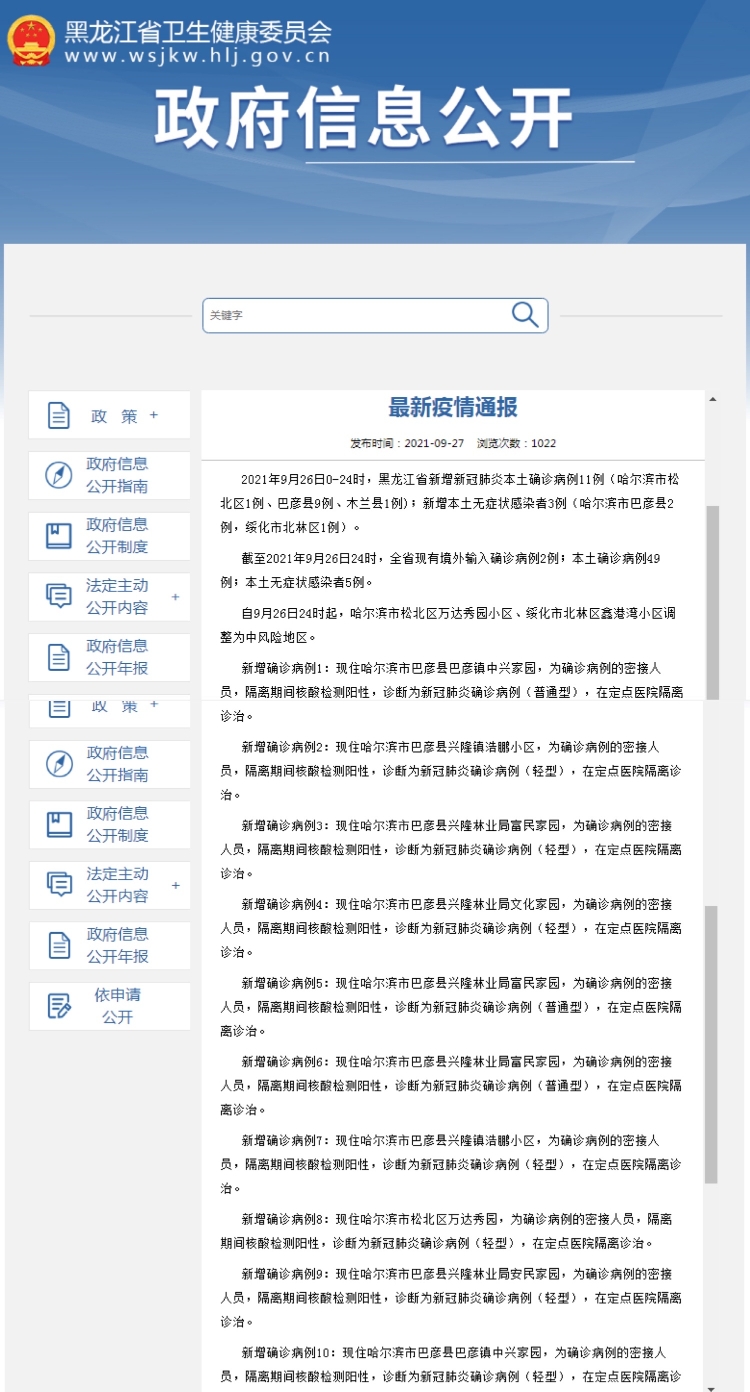
Task: Click the scroll-down arrow at the article's bottom
Action: pos(712,1386)
